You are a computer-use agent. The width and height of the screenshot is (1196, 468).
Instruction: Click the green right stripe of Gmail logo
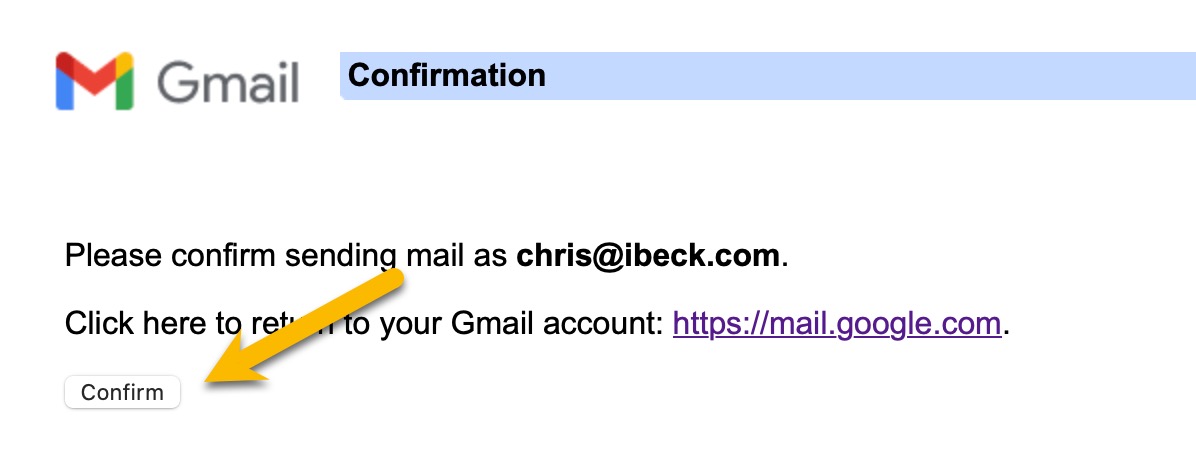click(125, 88)
